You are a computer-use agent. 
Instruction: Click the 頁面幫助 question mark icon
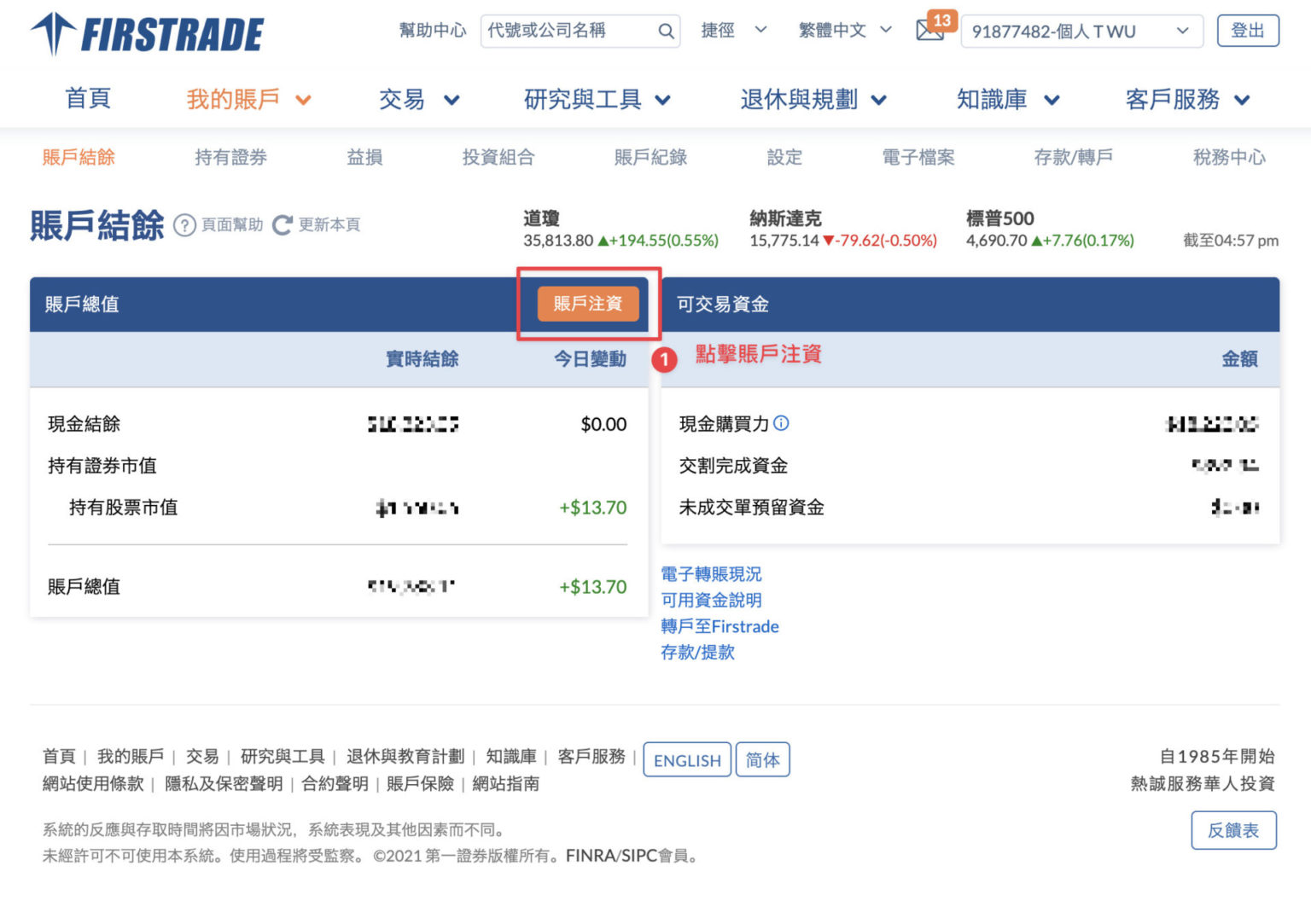[x=185, y=225]
